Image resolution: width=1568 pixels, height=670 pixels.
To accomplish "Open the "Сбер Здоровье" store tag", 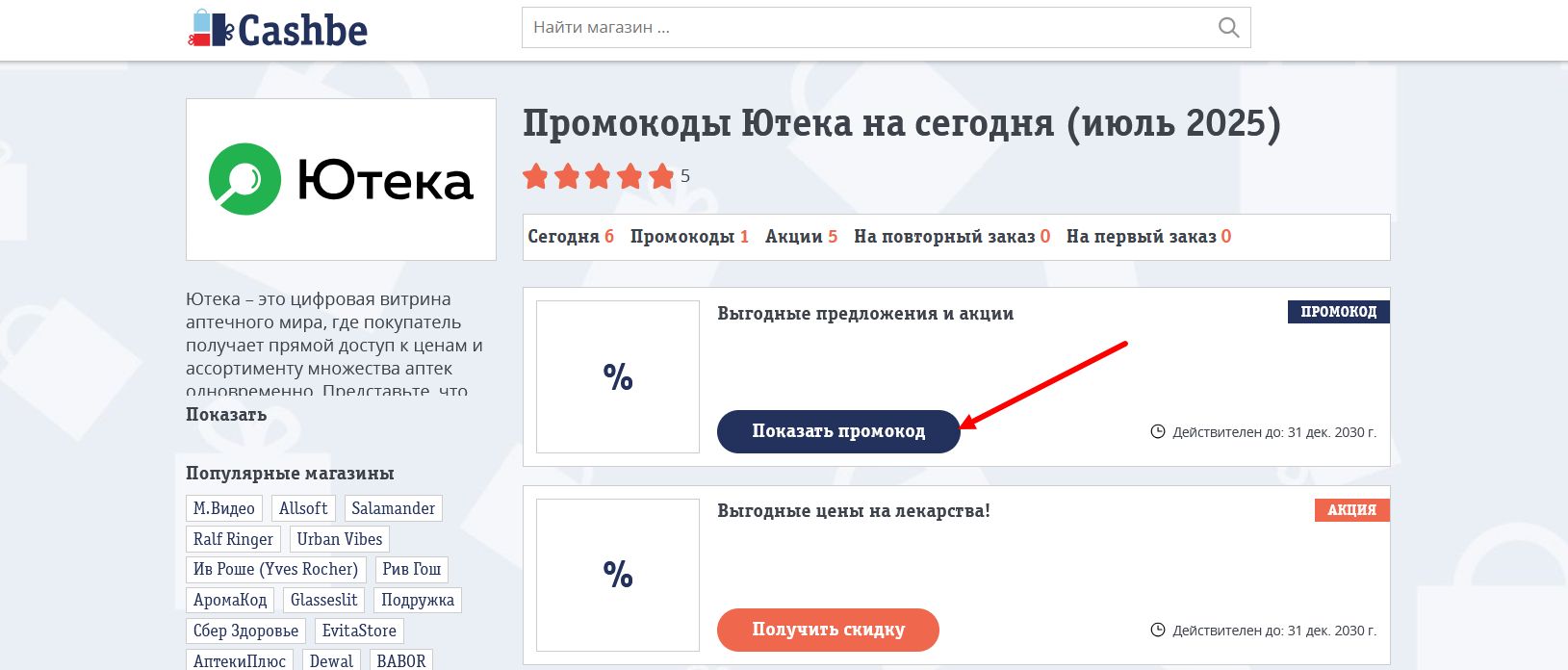I will (245, 631).
